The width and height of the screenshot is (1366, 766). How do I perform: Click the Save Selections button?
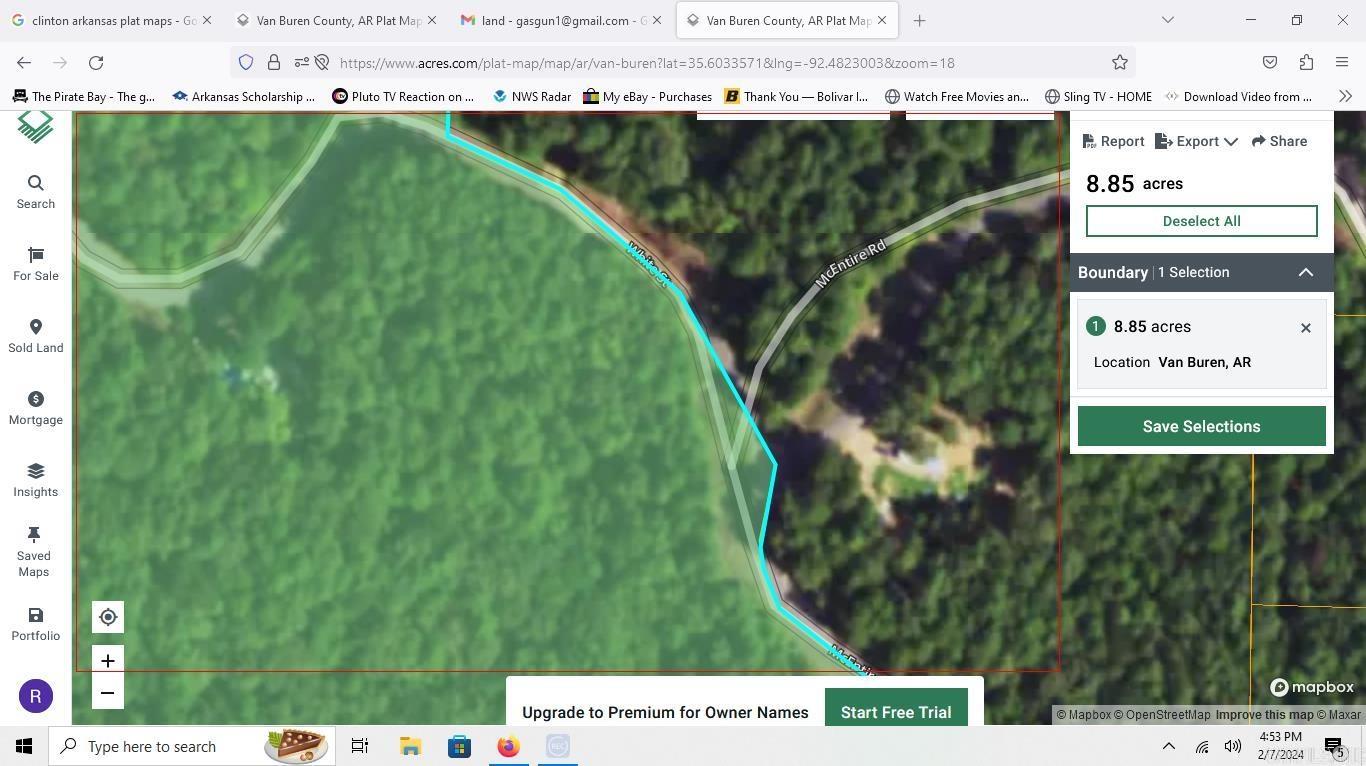click(1201, 427)
